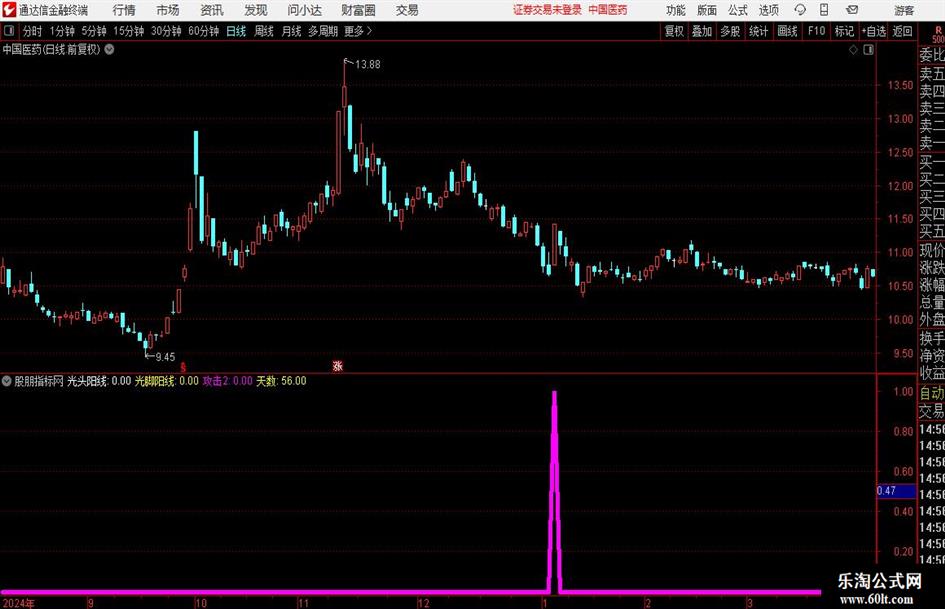Screen dimensions: 945x609
Task: Click the 游客 user account
Action: [x=904, y=10]
